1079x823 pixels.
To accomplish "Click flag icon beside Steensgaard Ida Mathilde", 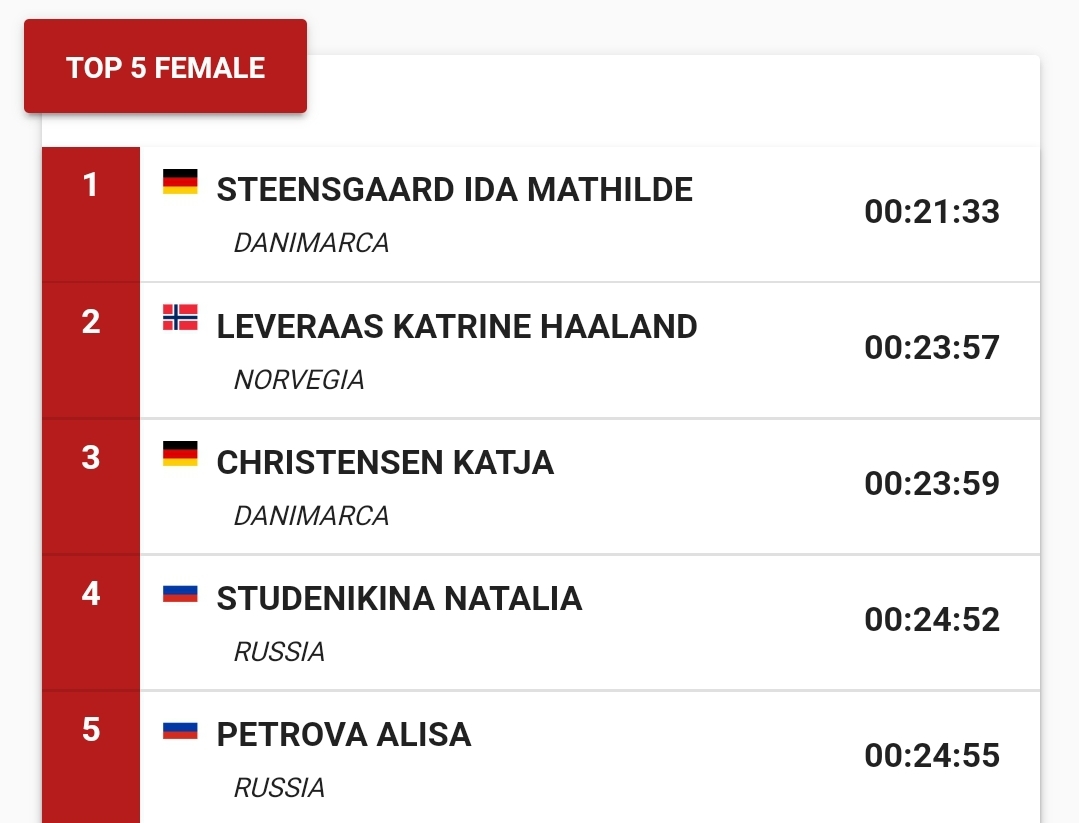I will [180, 182].
